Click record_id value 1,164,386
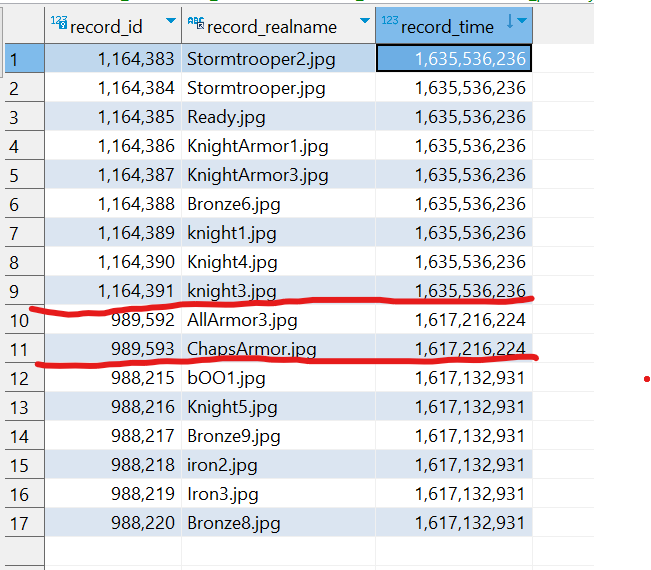 coord(113,146)
